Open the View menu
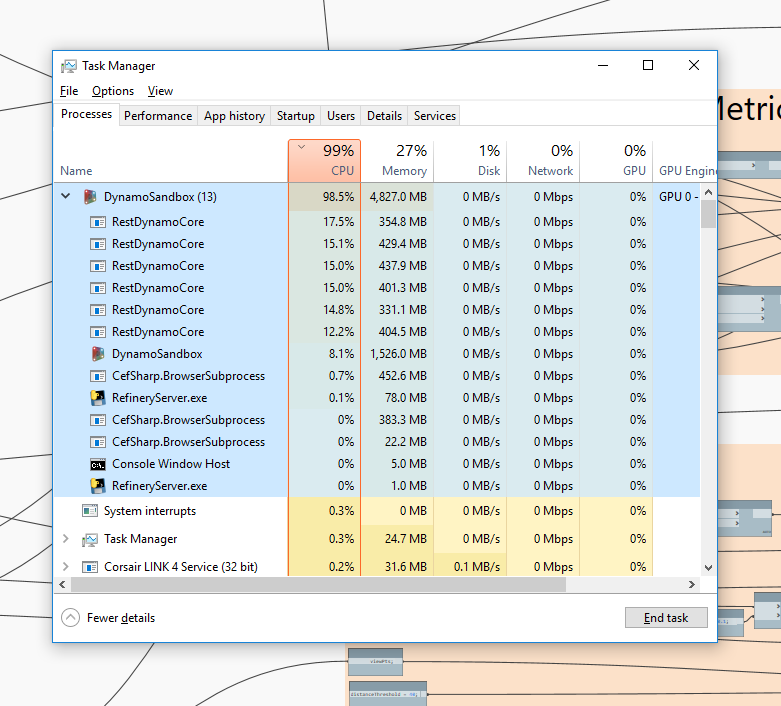Screen dimensions: 781x706 (160, 91)
